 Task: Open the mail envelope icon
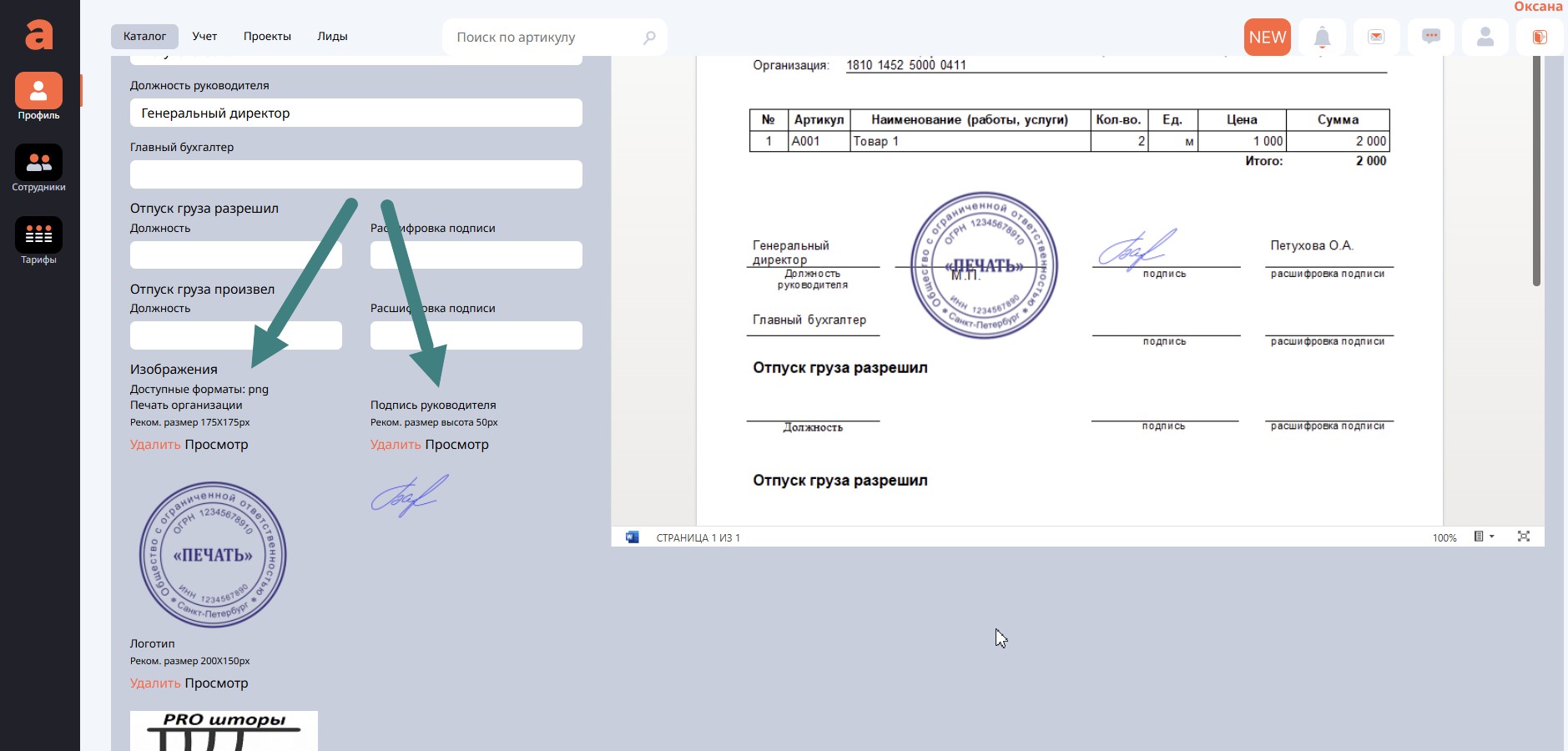click(1376, 38)
